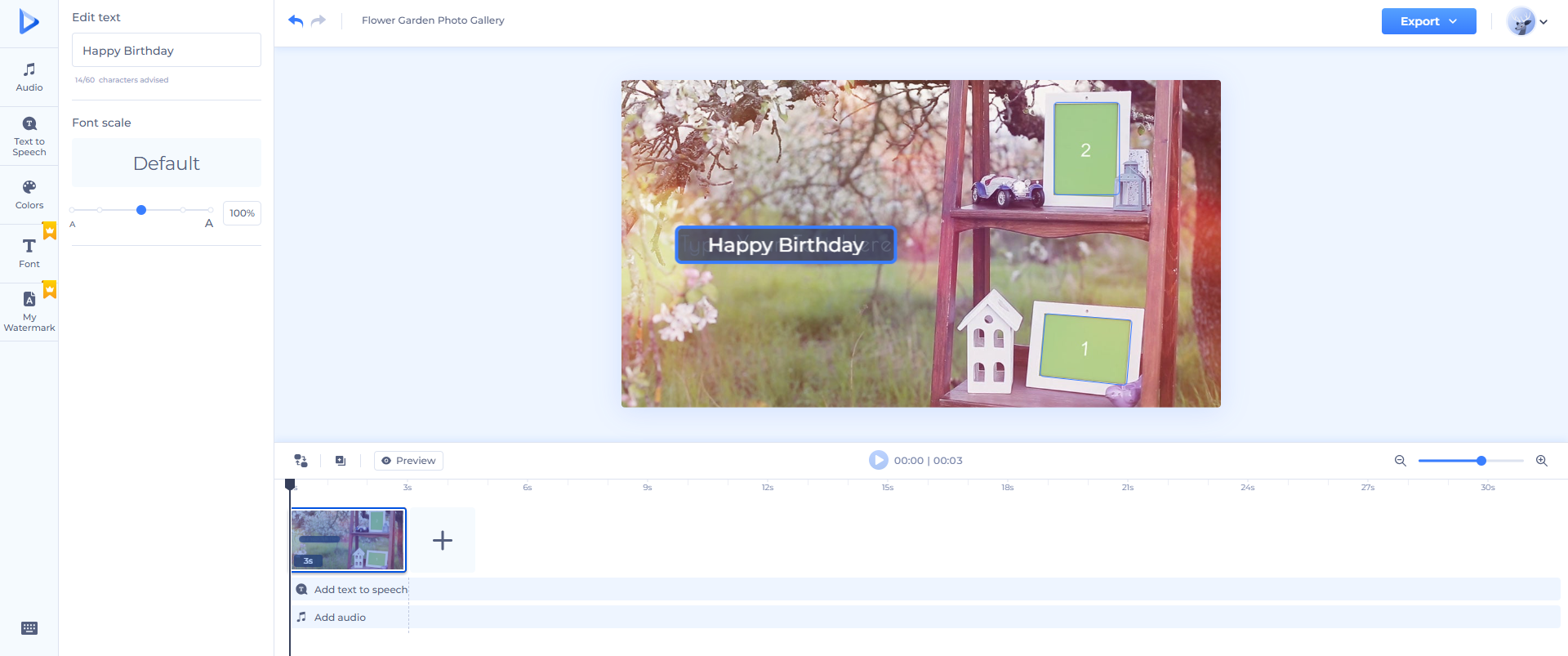Click the large A font scale icon

click(209, 224)
